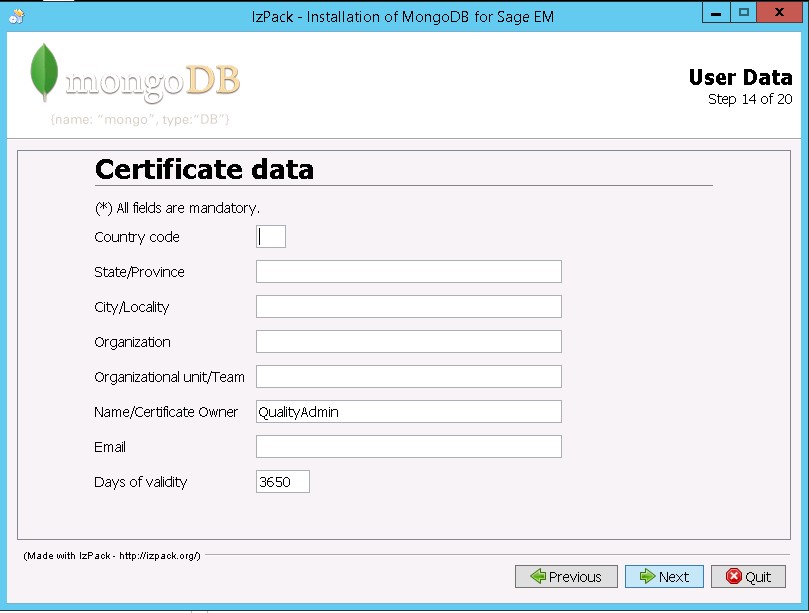Maximize the IzPack installer window
Screen dimensions: 809x613
[743, 13]
